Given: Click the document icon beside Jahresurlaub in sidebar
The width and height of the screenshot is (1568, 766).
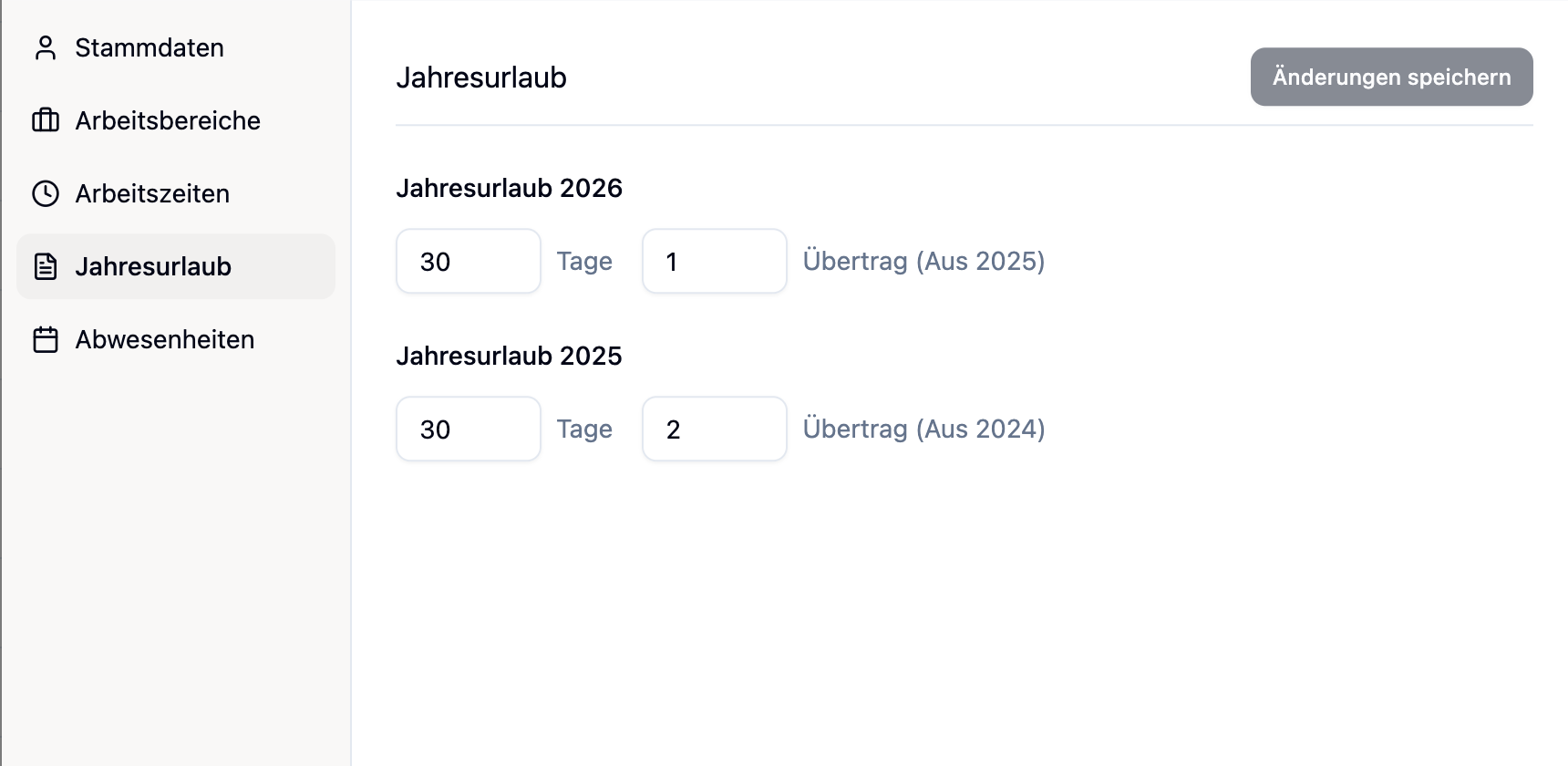Looking at the screenshot, I should [x=46, y=266].
